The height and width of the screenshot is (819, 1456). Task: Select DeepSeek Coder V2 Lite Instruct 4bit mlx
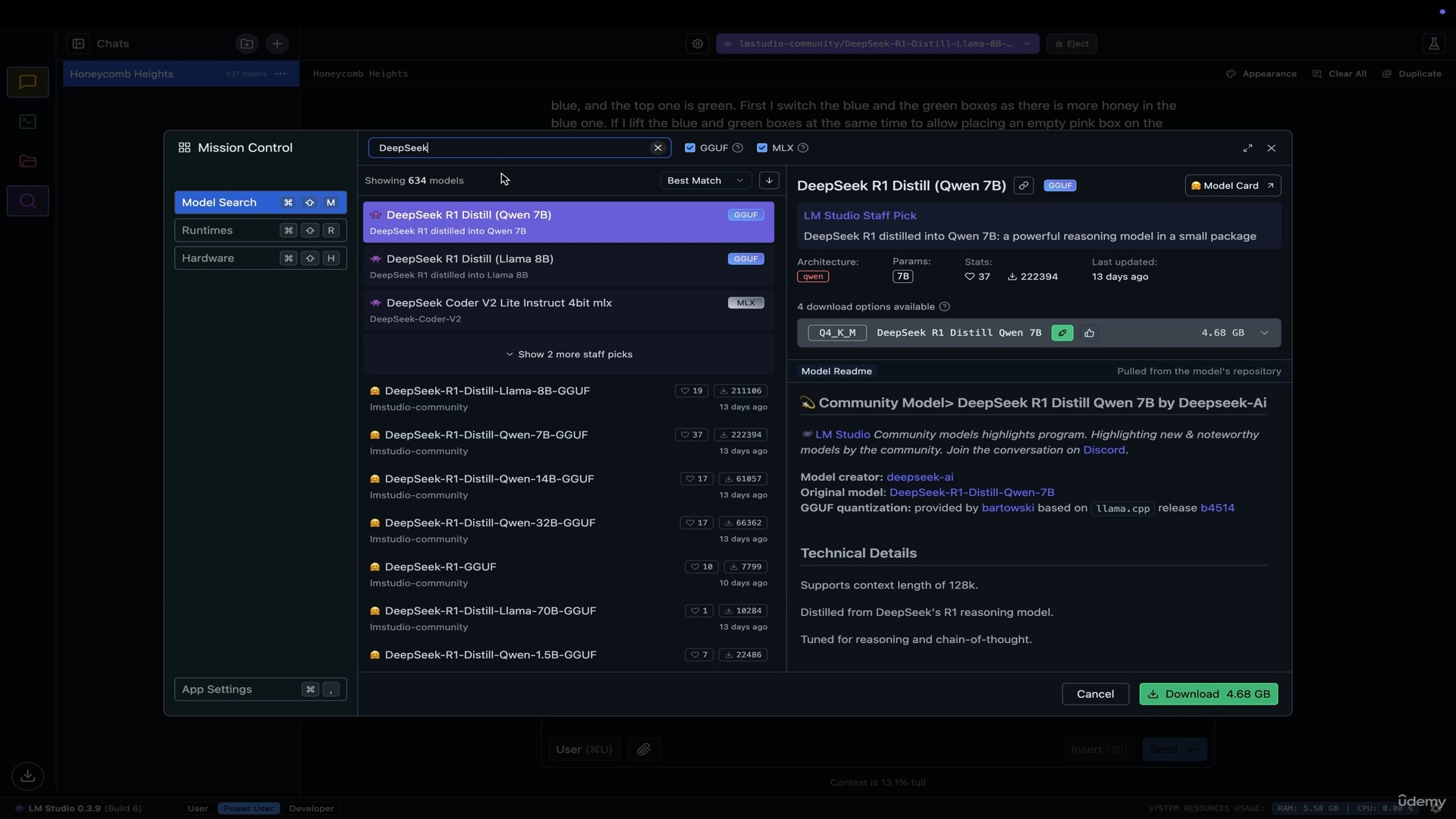click(x=569, y=310)
